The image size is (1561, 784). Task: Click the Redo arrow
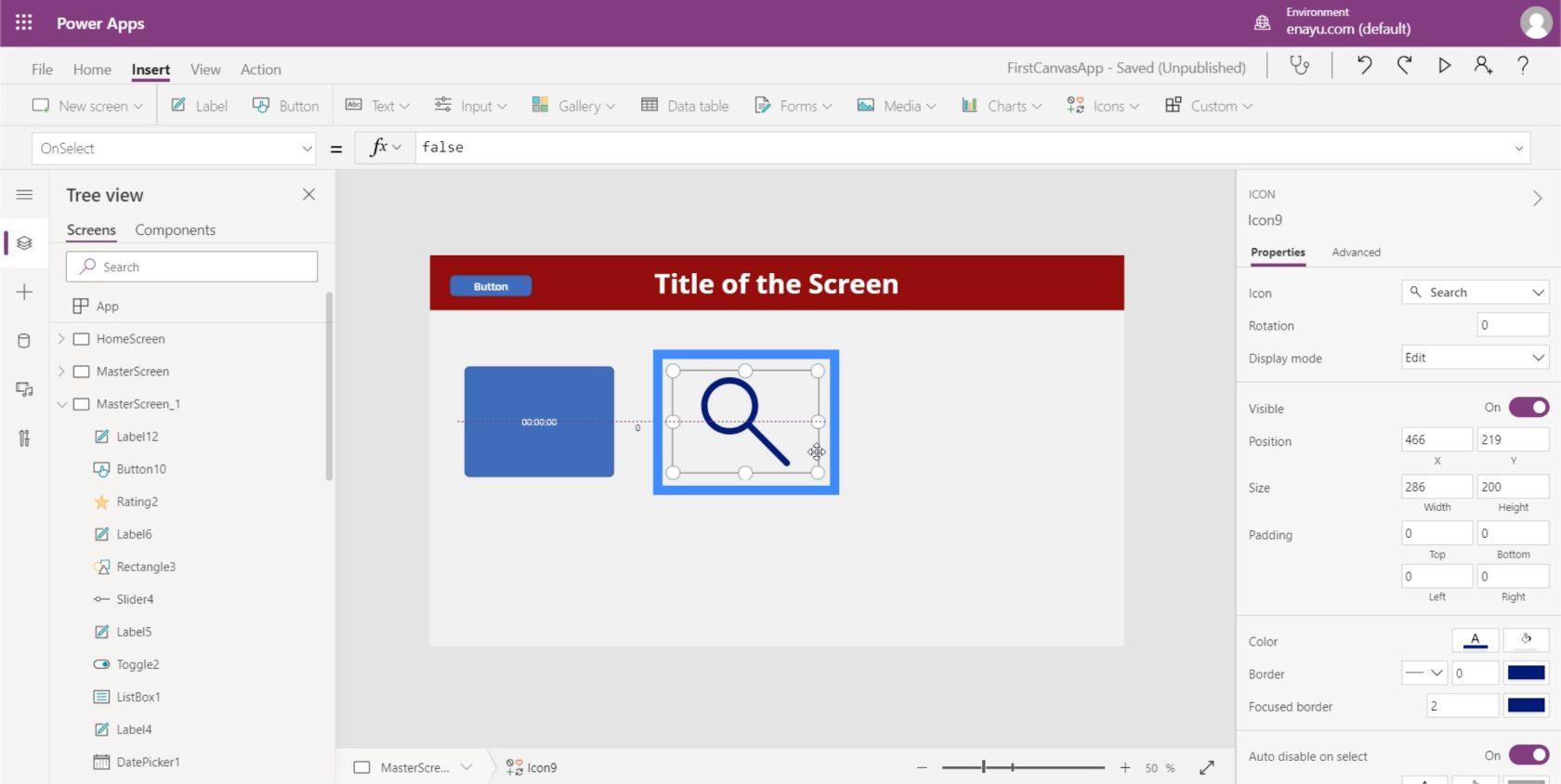[x=1404, y=65]
